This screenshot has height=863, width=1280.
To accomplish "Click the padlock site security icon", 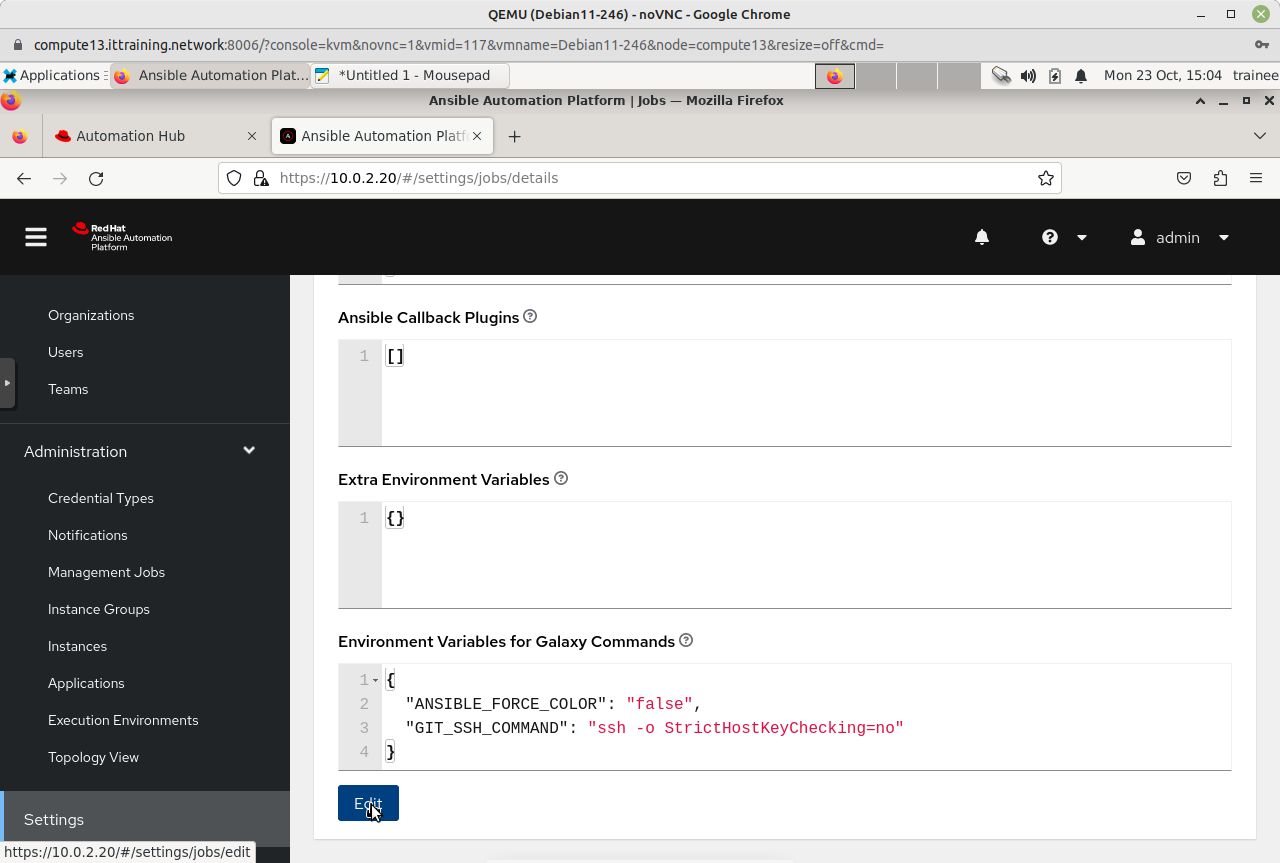I will pos(261,178).
